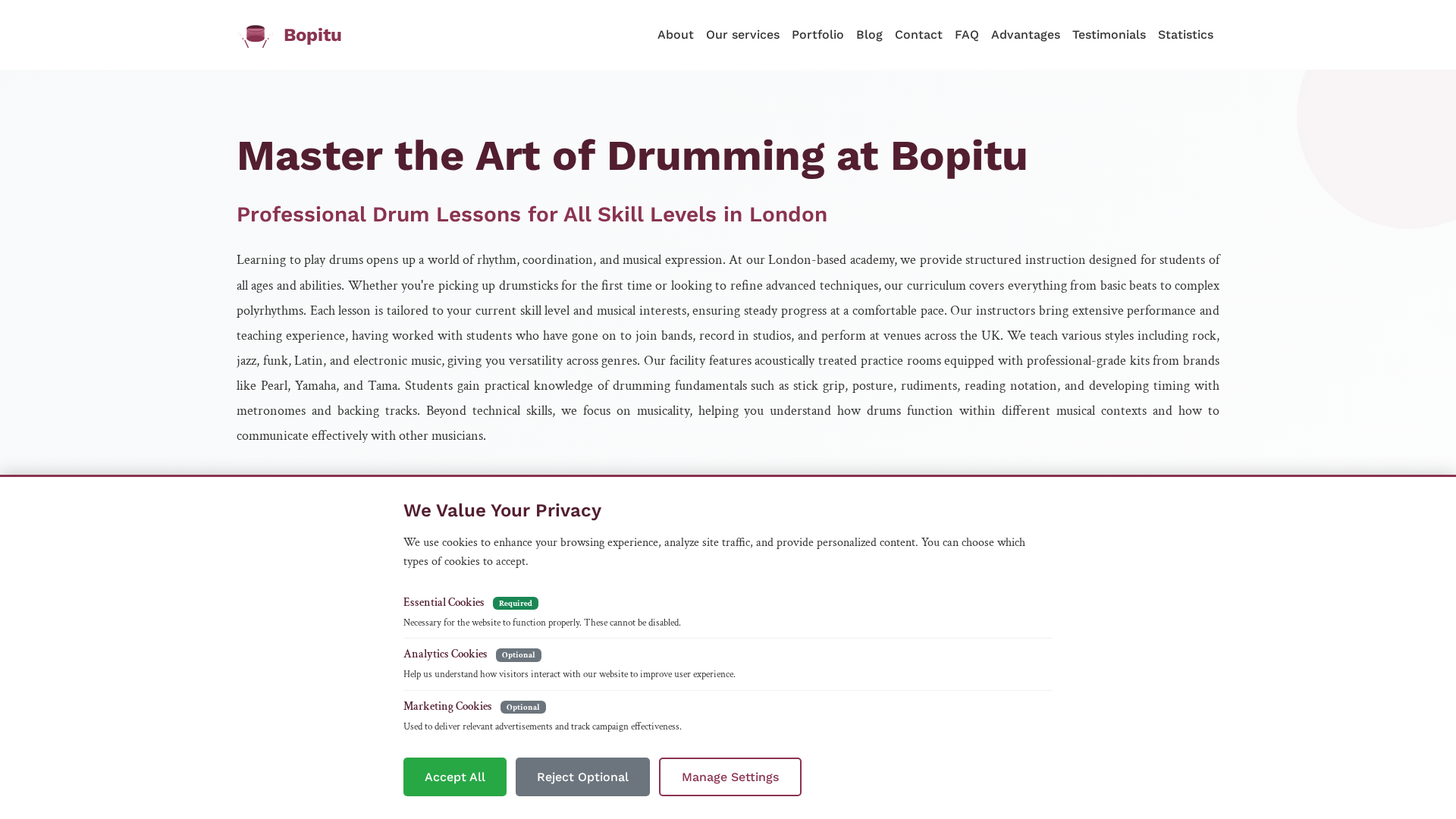Jump to Advantages section

[x=1025, y=35]
